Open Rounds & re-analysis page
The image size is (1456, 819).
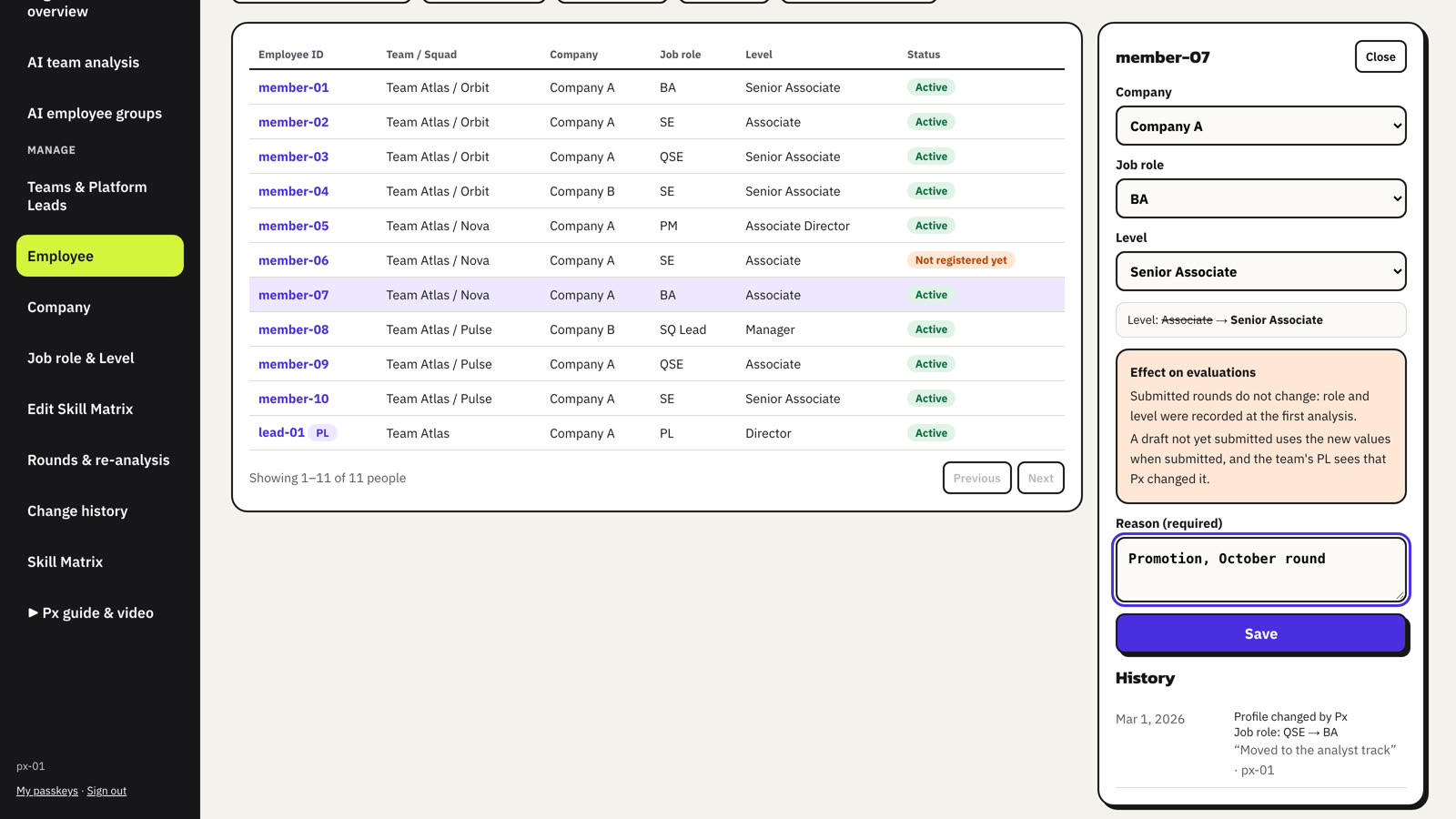pyautogui.click(x=100, y=460)
